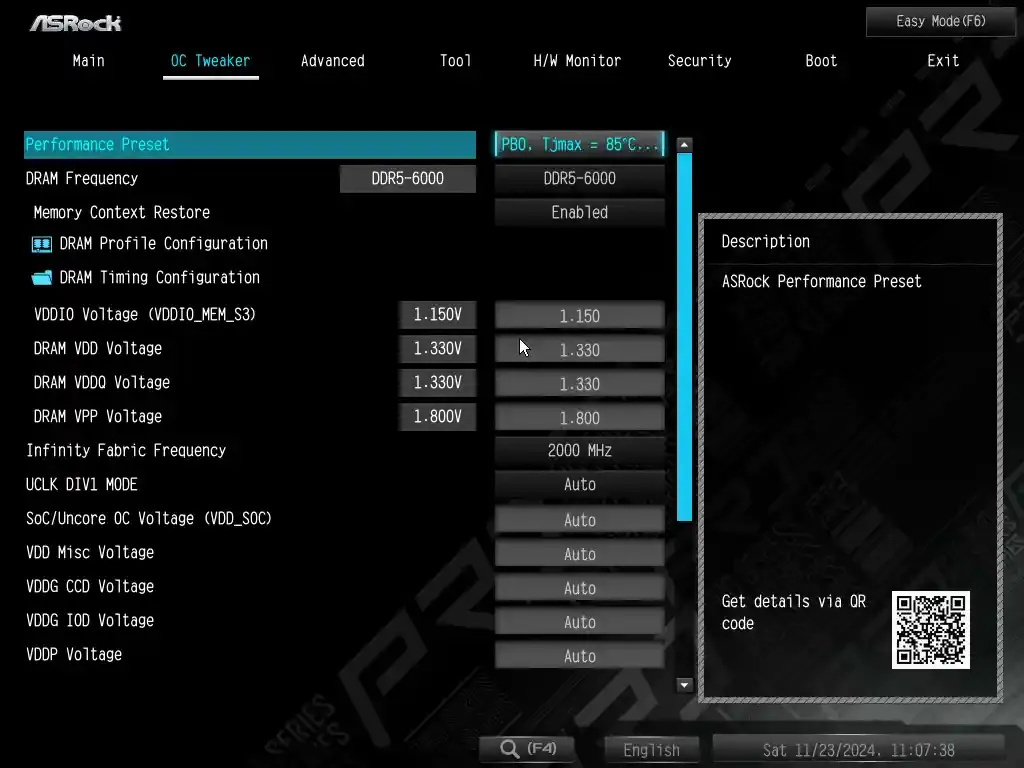1024x768 pixels.
Task: Click the QR code image
Action: coord(930,630)
